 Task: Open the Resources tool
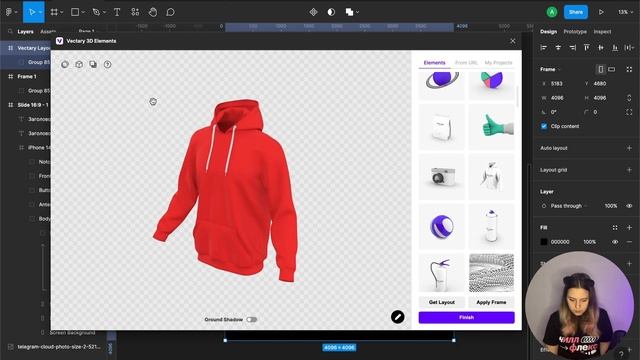[x=135, y=12]
